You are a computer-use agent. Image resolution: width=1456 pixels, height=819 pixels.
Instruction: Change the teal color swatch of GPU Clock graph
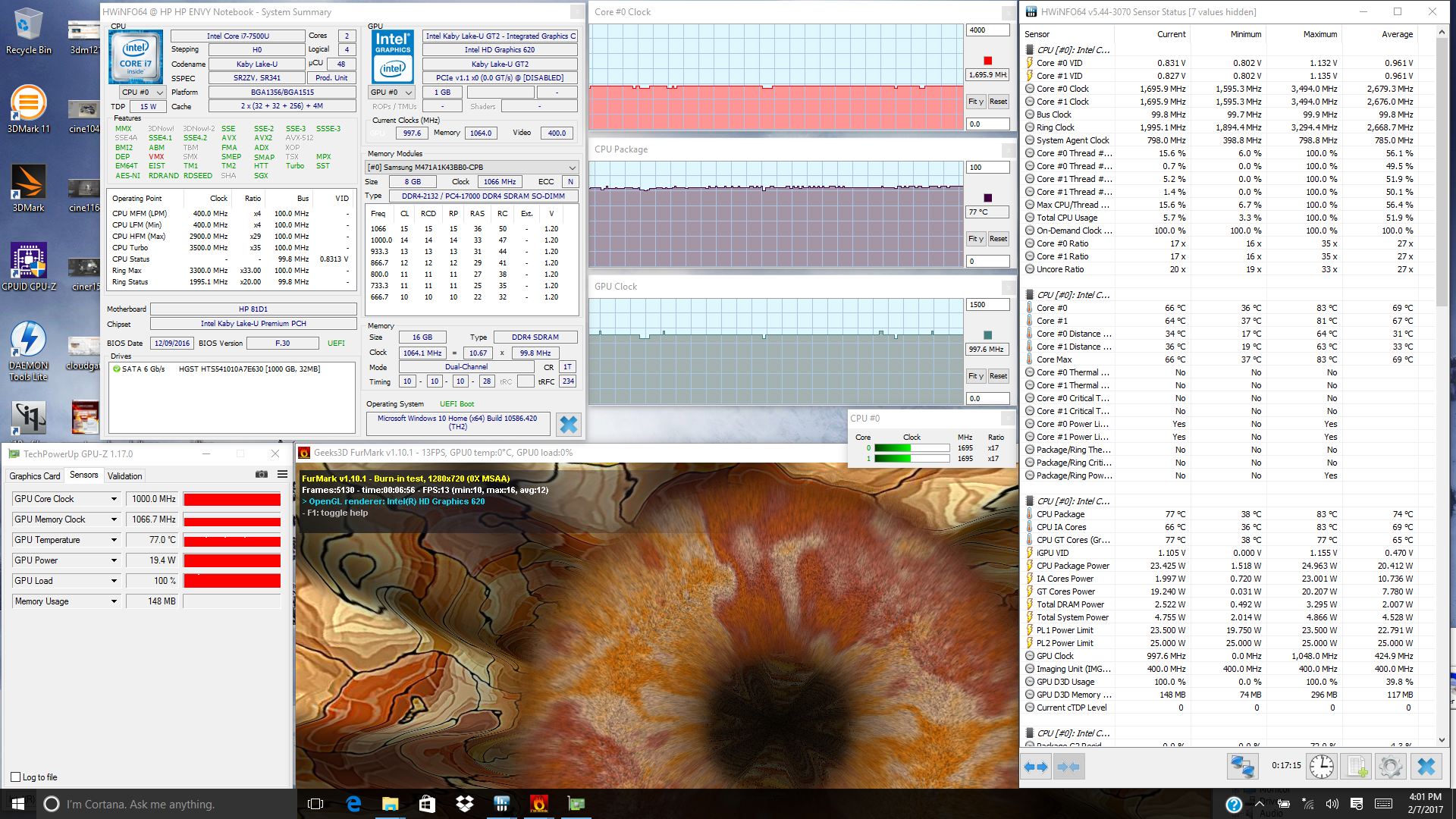pos(987,335)
